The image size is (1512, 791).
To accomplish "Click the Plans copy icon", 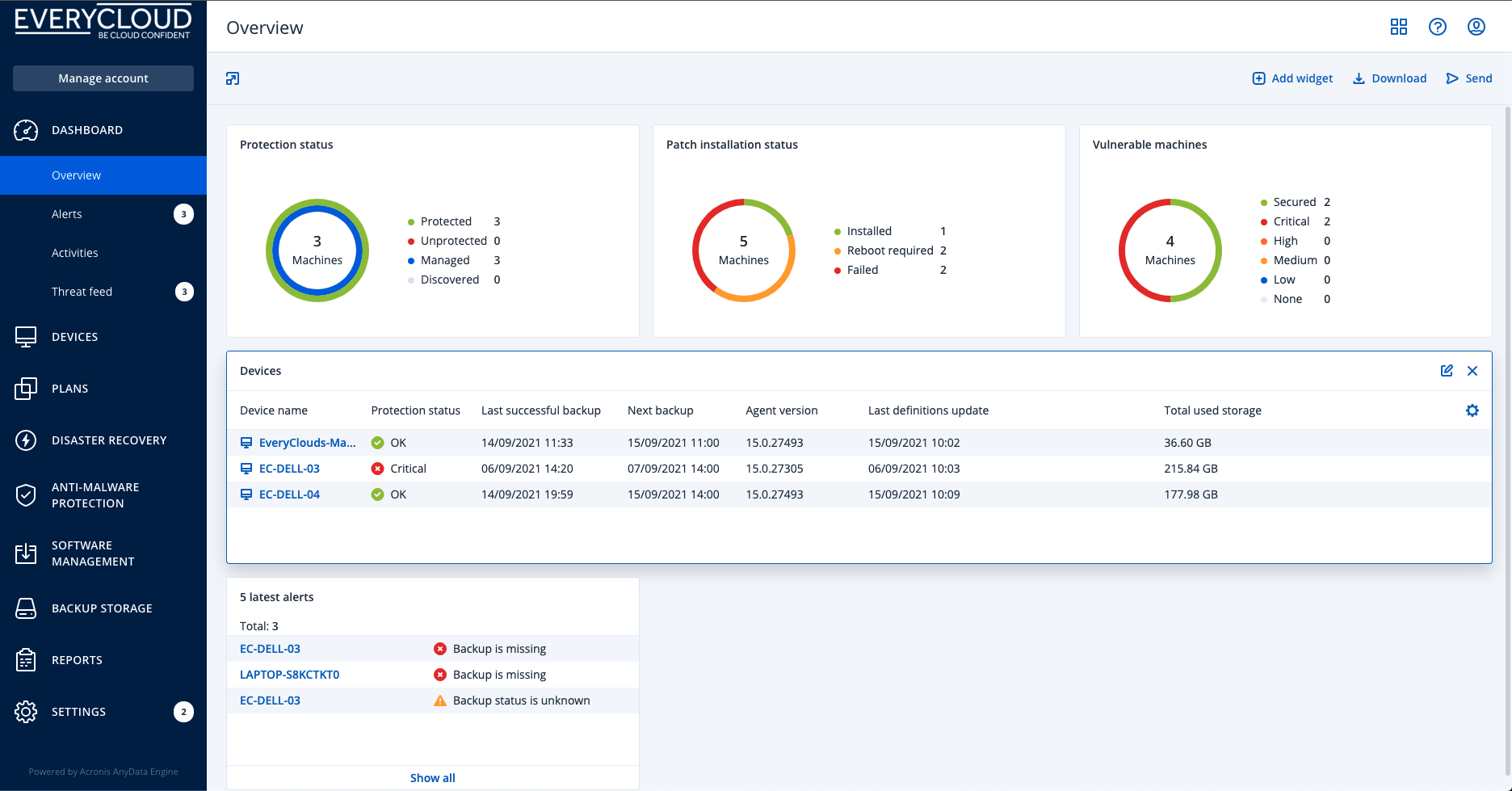I will (x=26, y=389).
